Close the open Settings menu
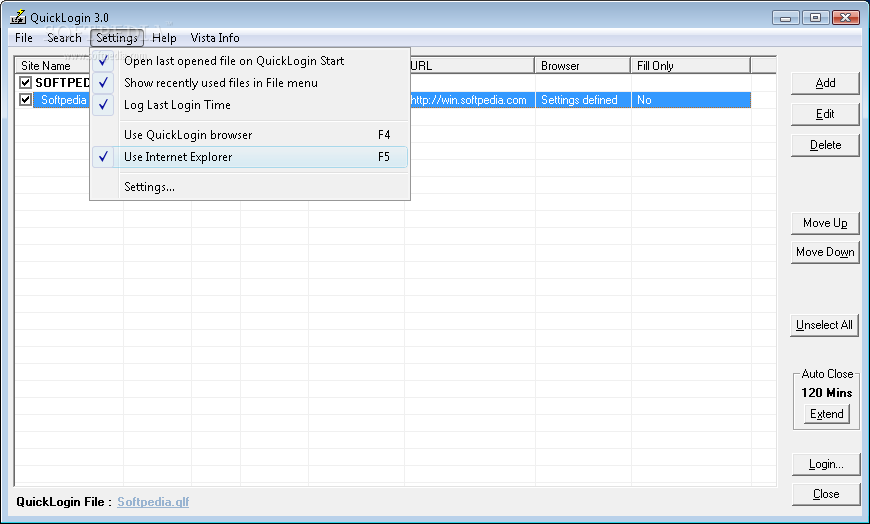870x524 pixels. [117, 38]
